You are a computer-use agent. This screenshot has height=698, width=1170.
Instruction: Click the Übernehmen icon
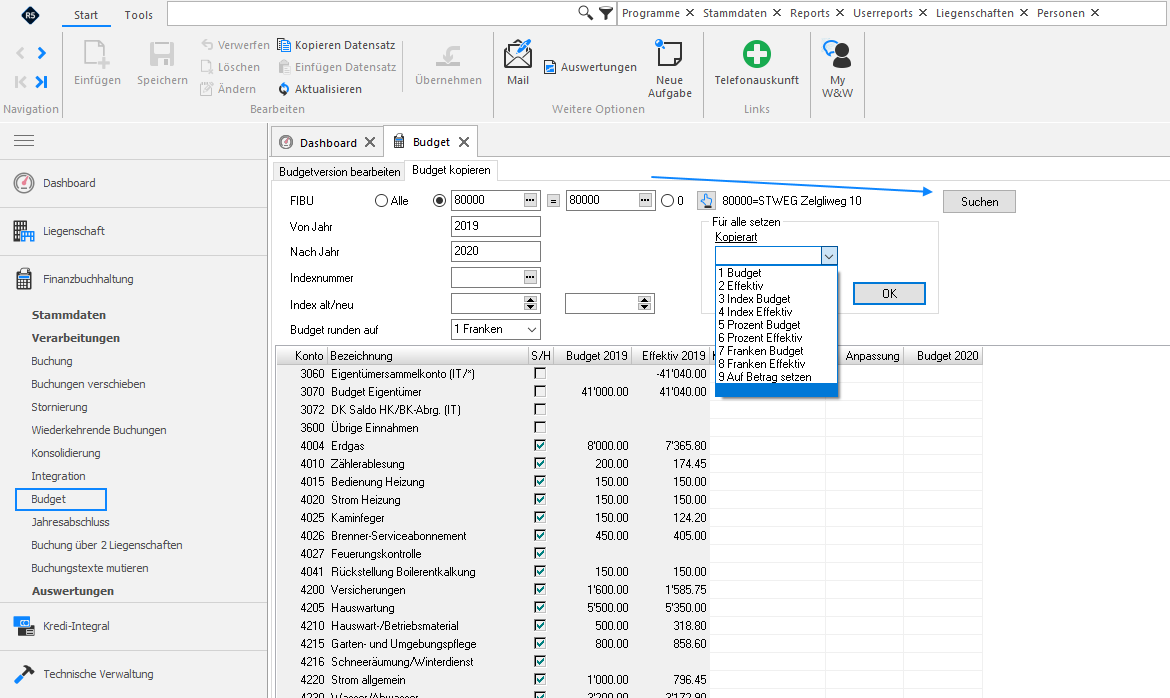pos(448,55)
